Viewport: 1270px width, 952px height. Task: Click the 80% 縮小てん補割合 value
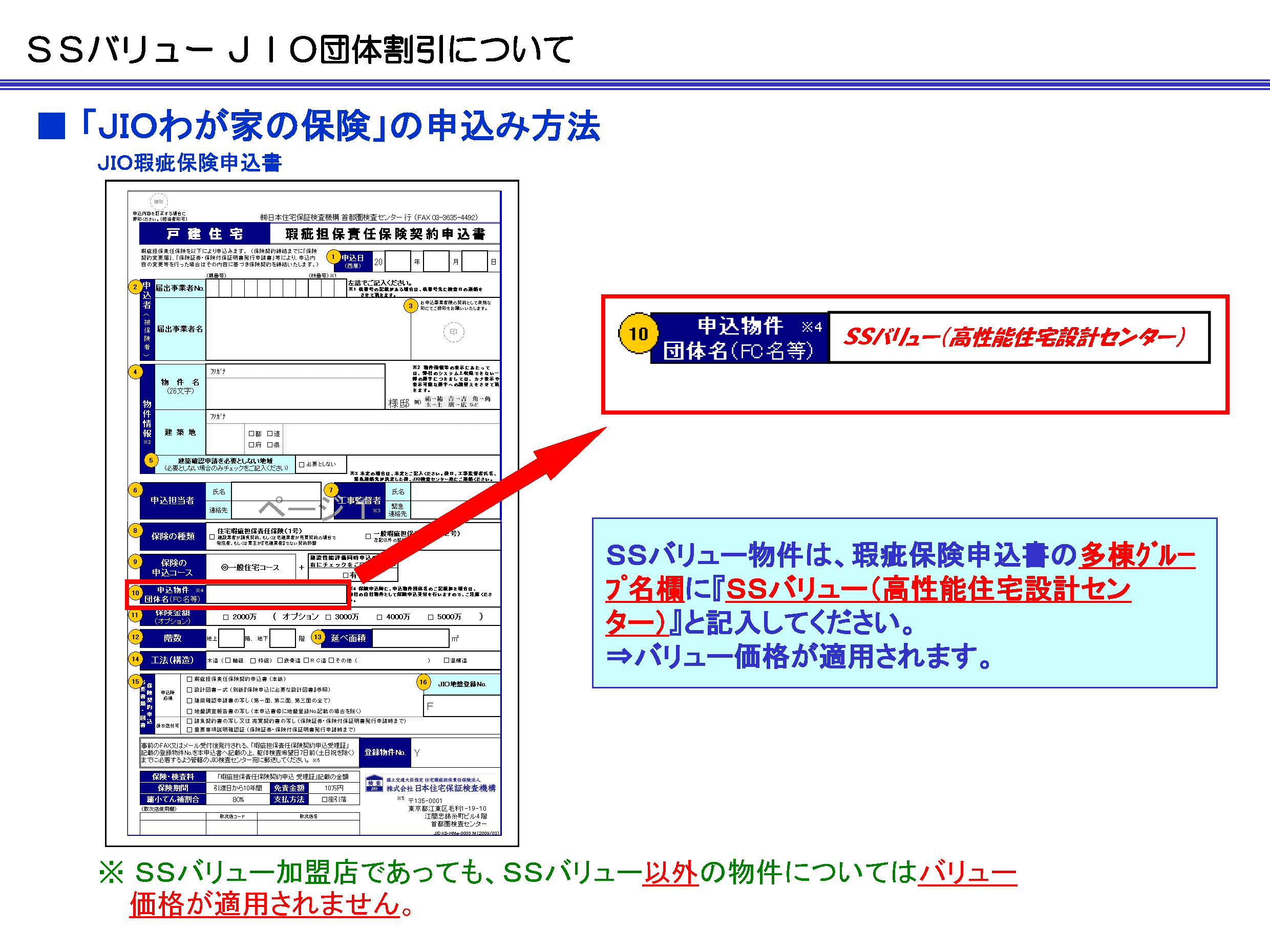(x=238, y=799)
